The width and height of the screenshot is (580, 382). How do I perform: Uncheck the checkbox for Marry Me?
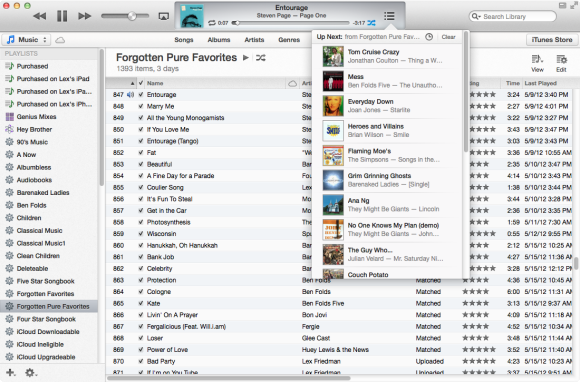pos(141,106)
